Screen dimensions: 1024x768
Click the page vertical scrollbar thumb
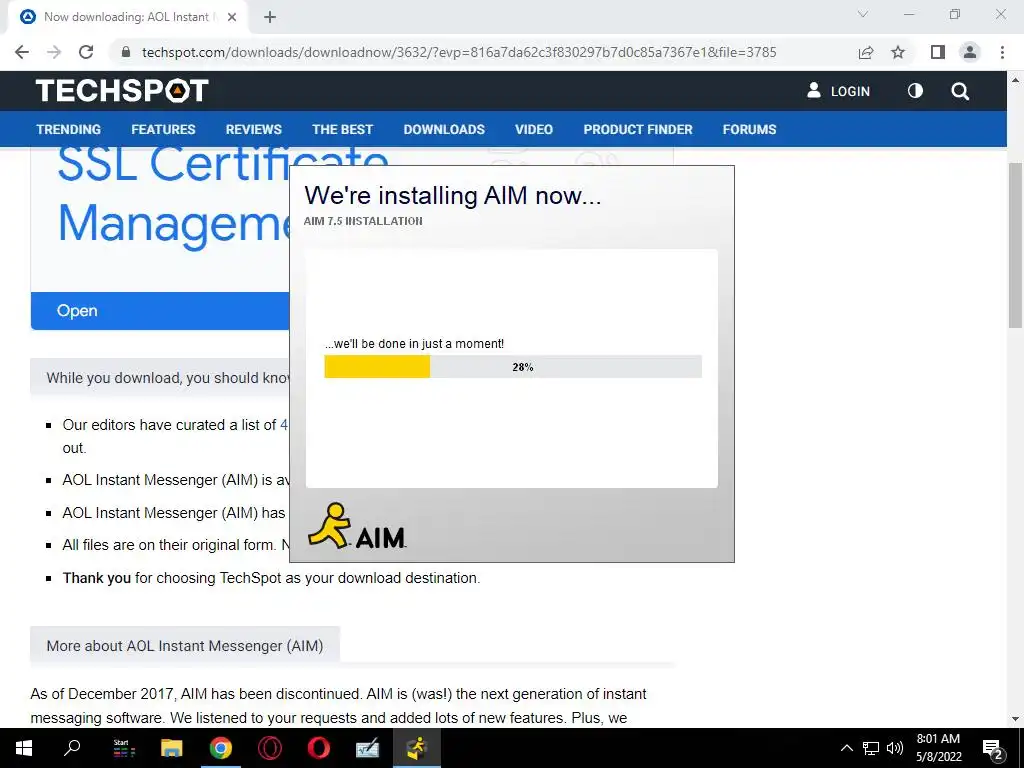click(1015, 245)
